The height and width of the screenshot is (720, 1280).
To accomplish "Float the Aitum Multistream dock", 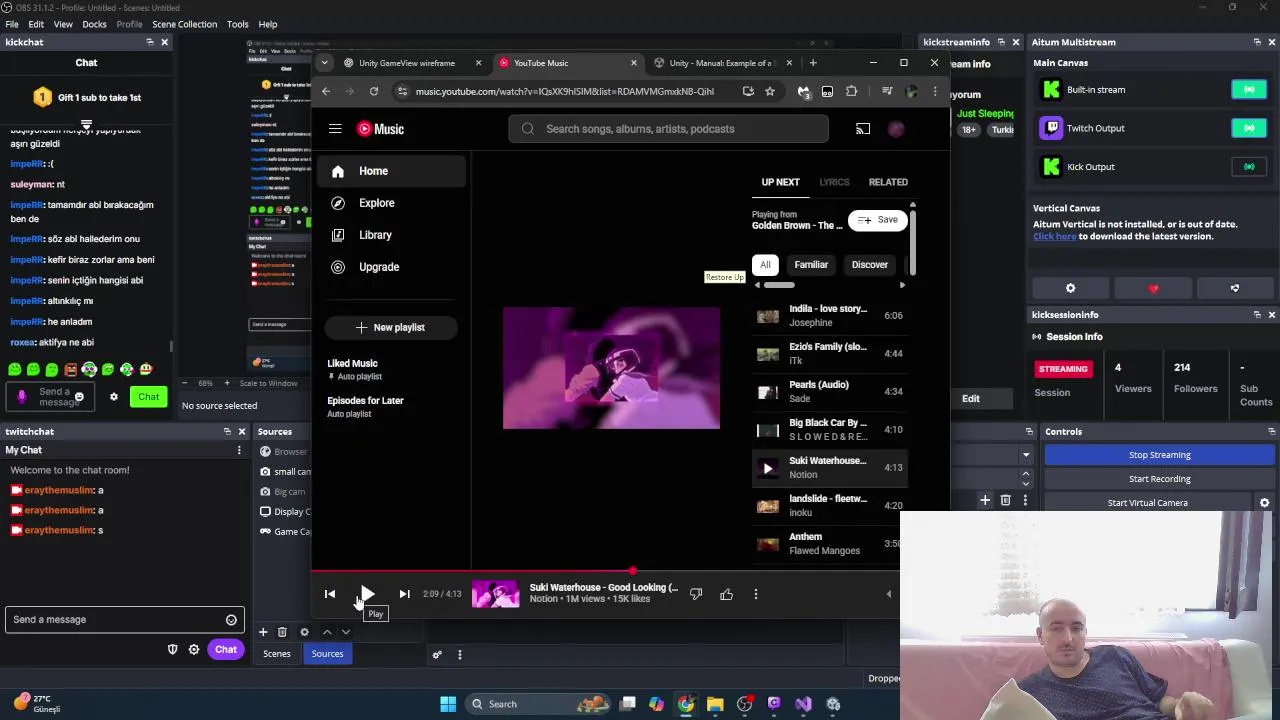I will pos(1257,42).
